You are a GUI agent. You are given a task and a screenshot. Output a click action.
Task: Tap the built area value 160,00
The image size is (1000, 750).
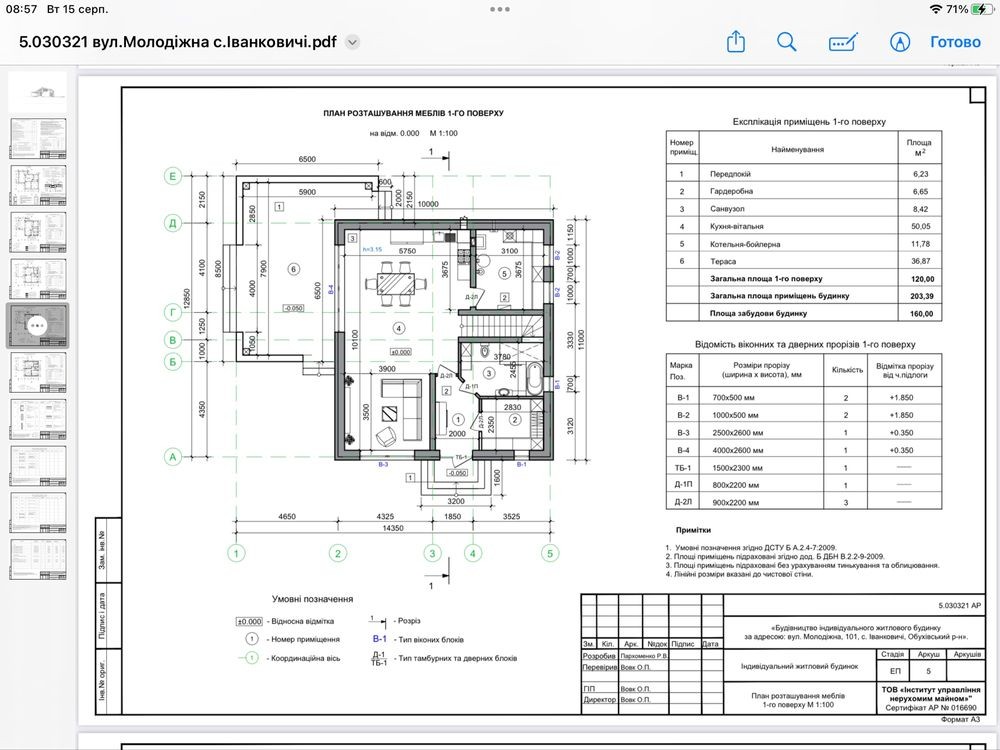coord(922,313)
